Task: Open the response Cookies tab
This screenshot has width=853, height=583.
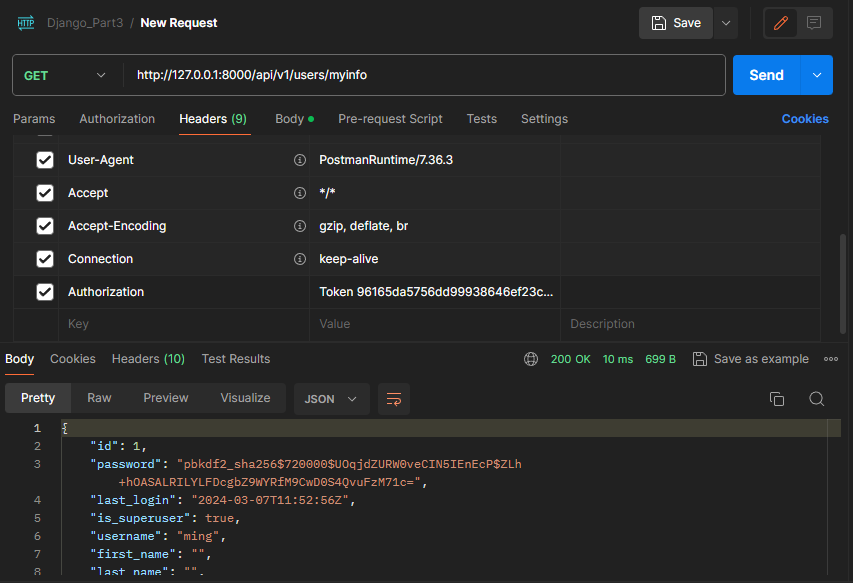Action: tap(73, 359)
